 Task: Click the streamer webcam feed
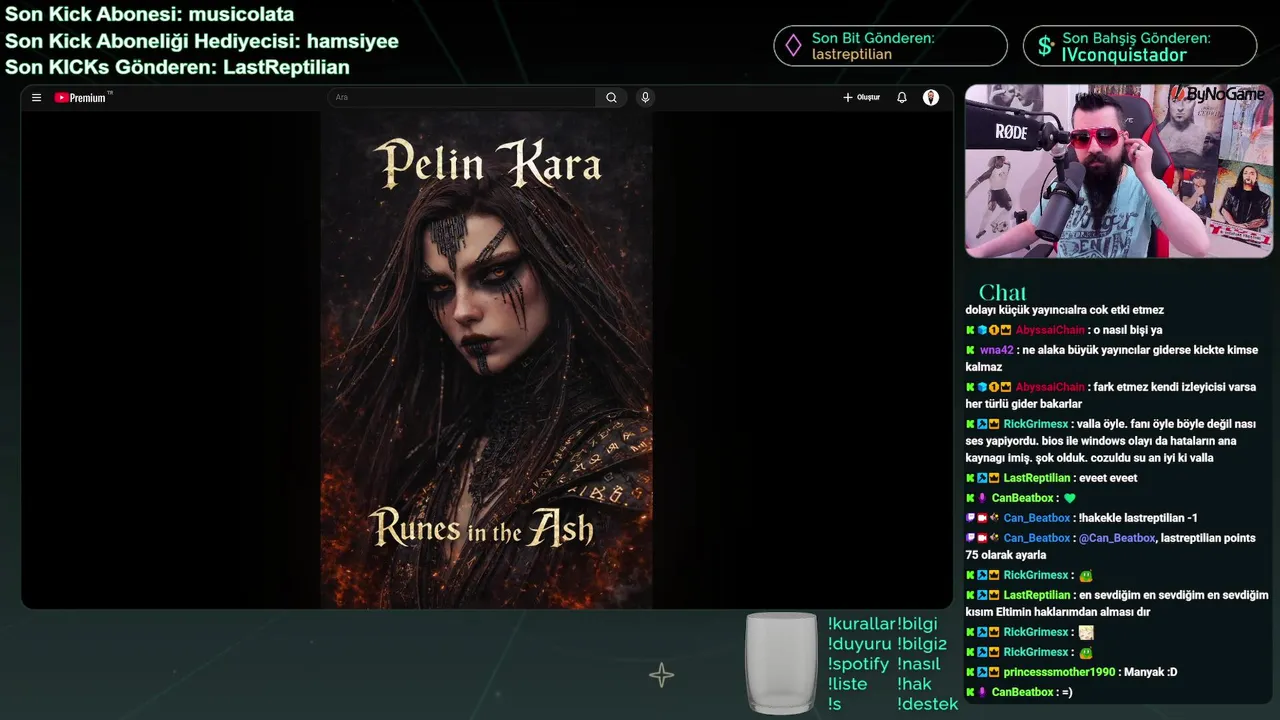1118,171
